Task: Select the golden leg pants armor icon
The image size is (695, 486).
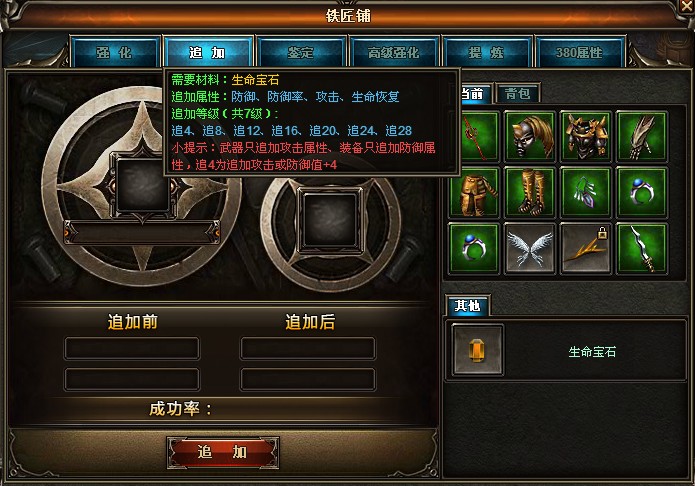Action: (474, 192)
